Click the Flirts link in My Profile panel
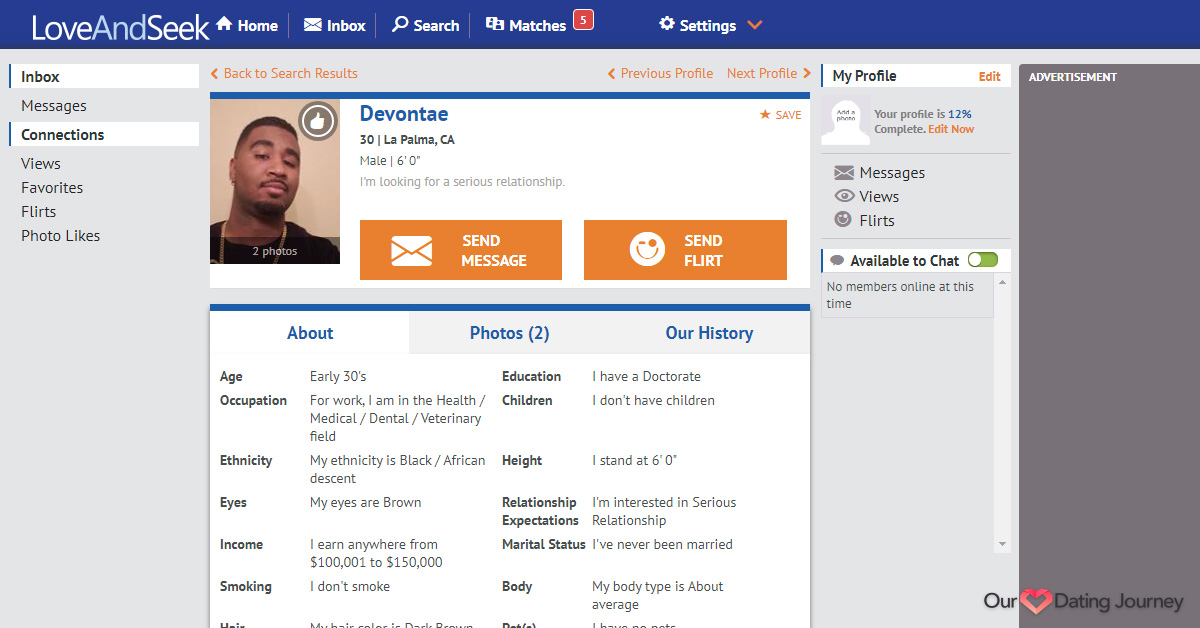Screen dimensions: 1200x628 tap(877, 221)
